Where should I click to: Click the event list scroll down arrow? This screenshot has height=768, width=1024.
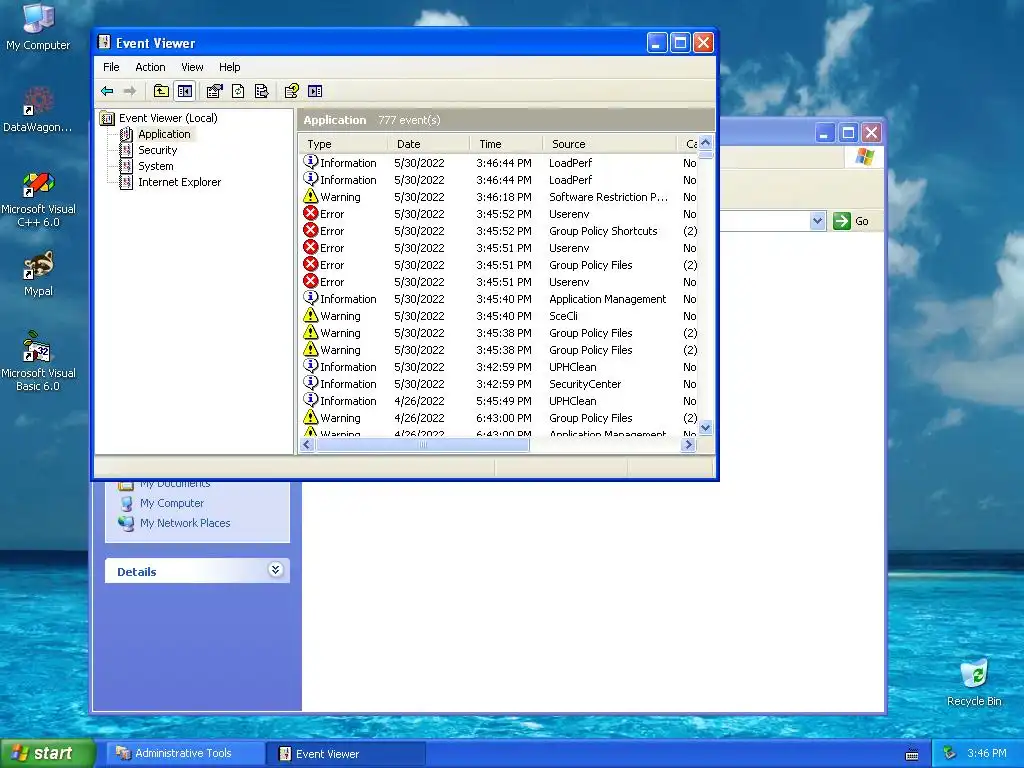(705, 428)
